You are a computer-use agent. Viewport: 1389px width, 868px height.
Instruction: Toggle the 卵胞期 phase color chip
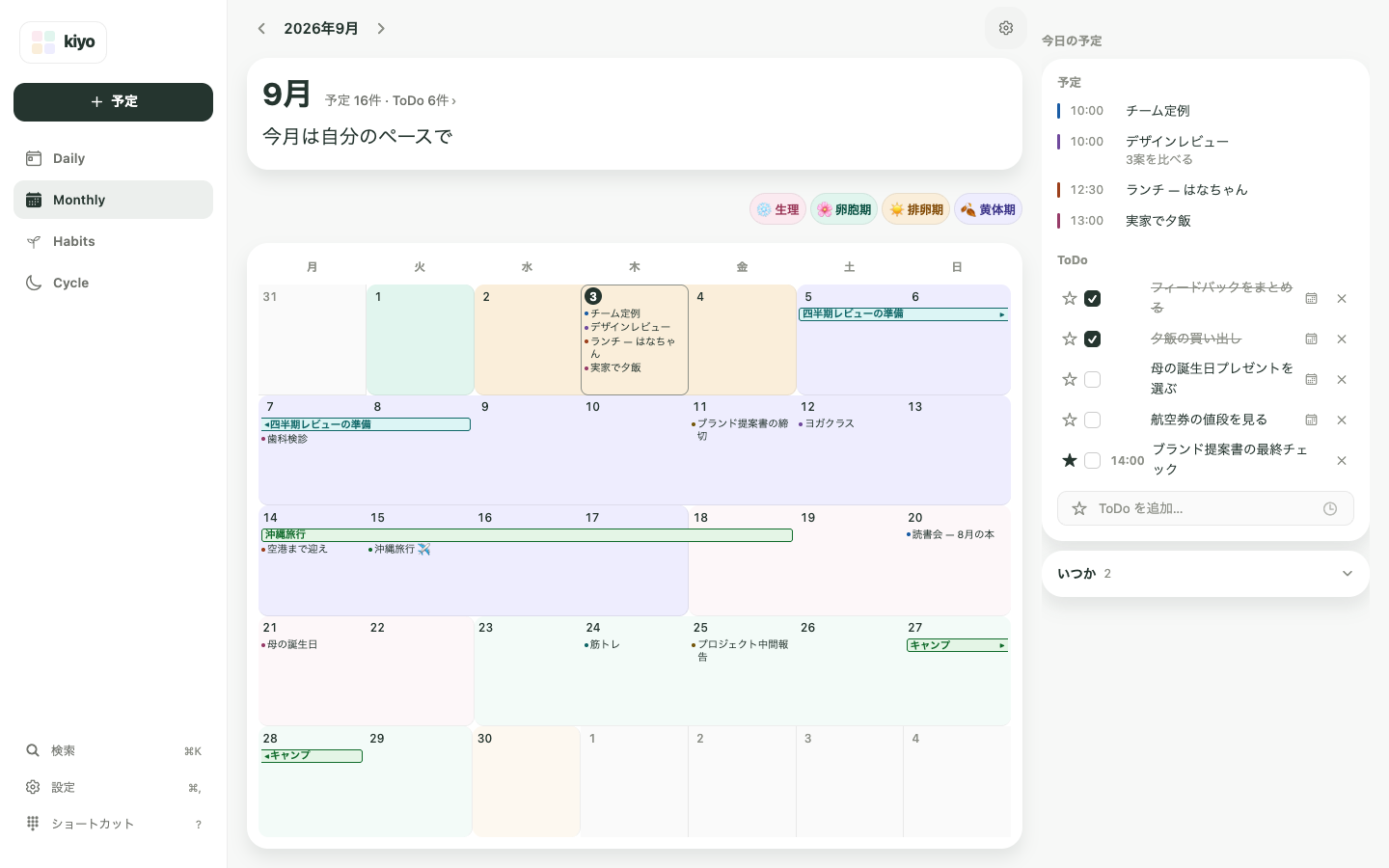pos(844,209)
